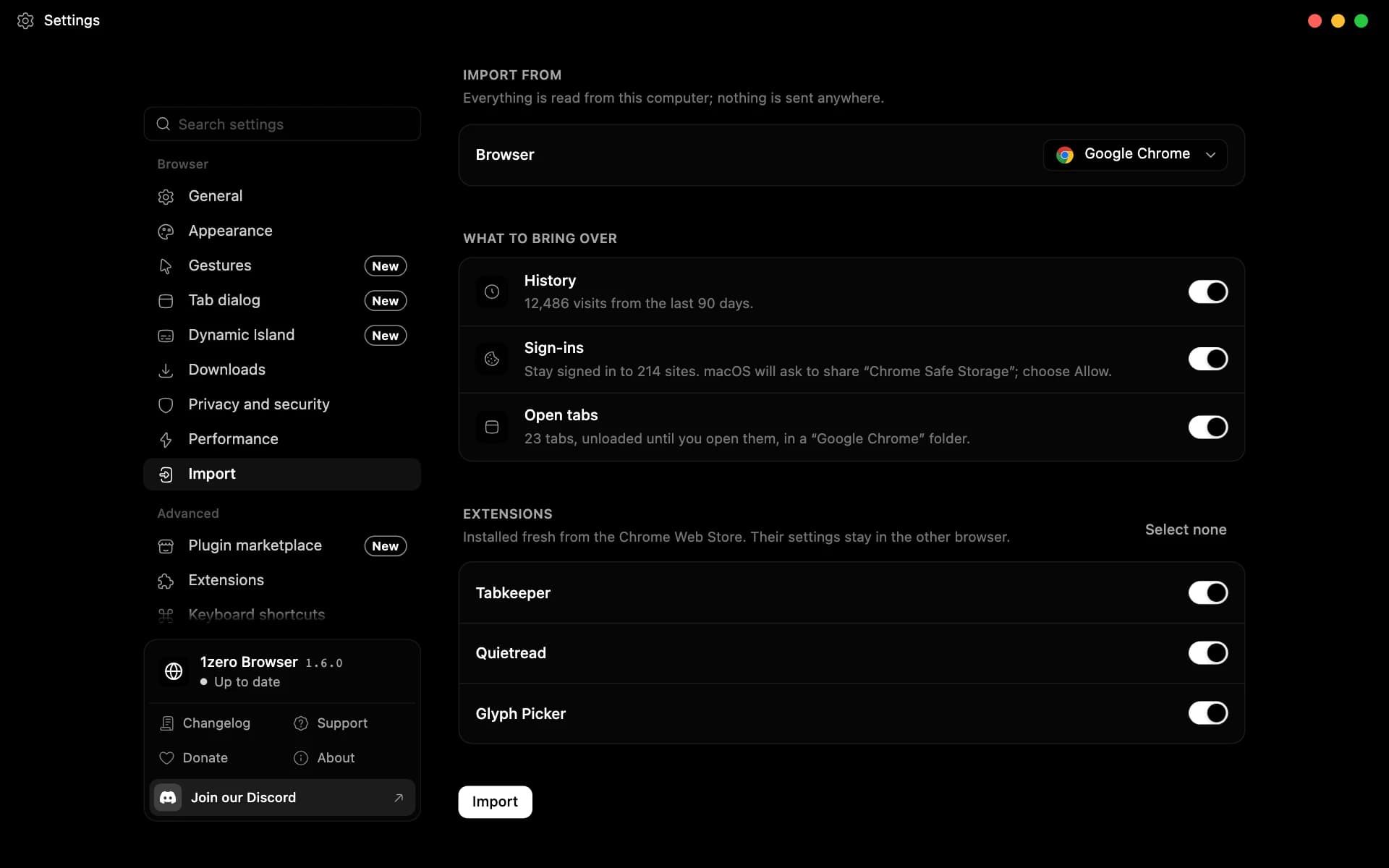Open the Support link
Viewport: 1389px width, 868px height.
[331, 723]
